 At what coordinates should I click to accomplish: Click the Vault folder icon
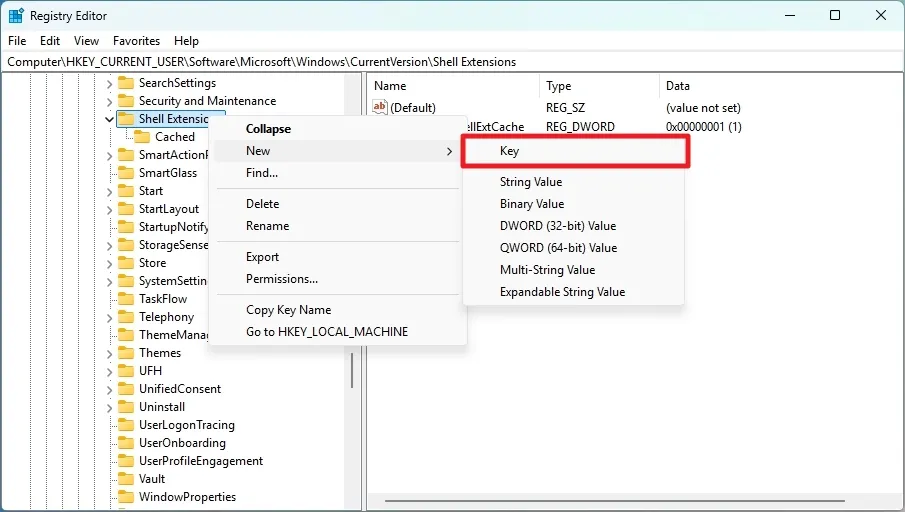click(126, 479)
